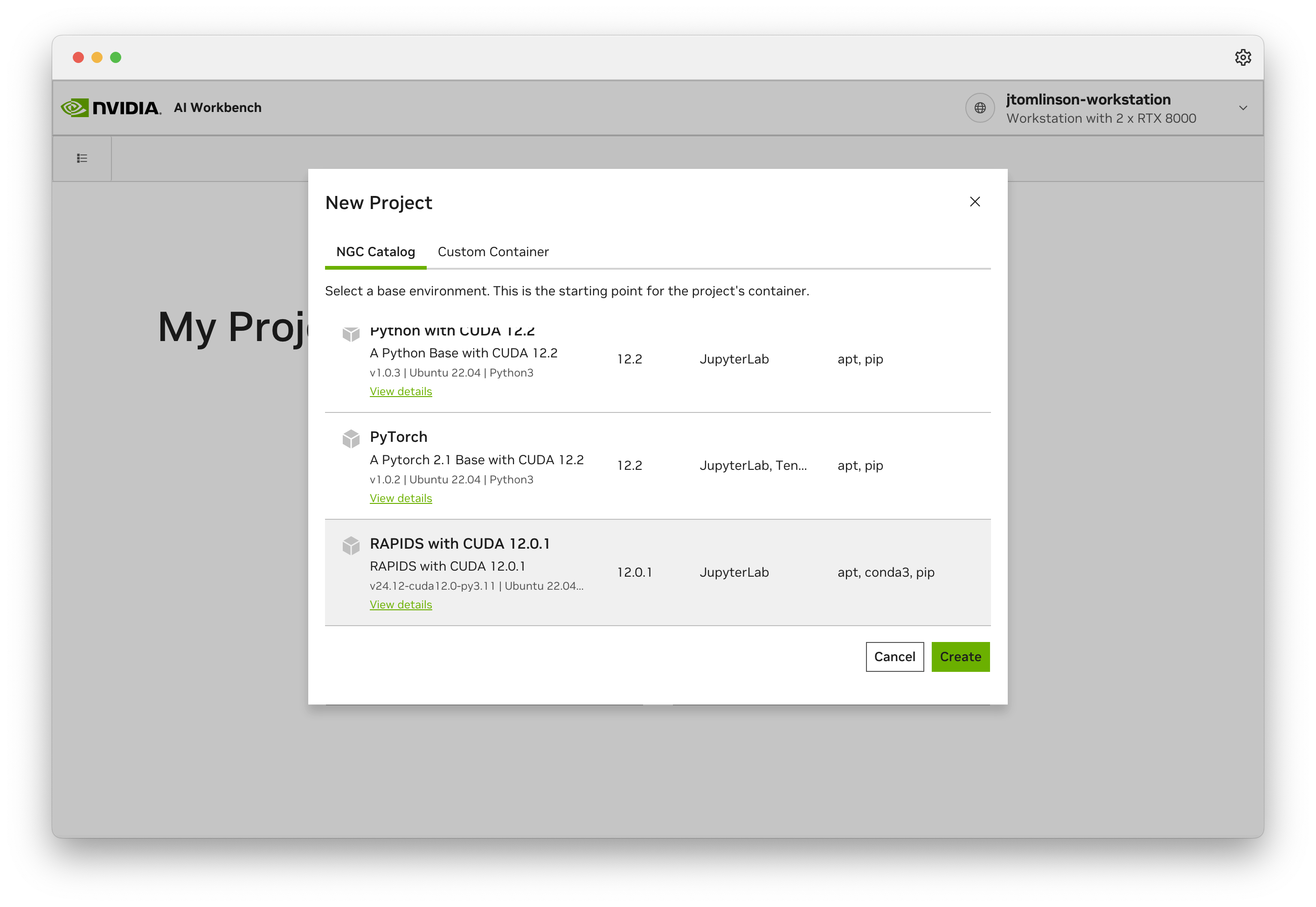This screenshot has height=907, width=1316.
Task: Click the NVIDIA logo
Action: coord(111,107)
